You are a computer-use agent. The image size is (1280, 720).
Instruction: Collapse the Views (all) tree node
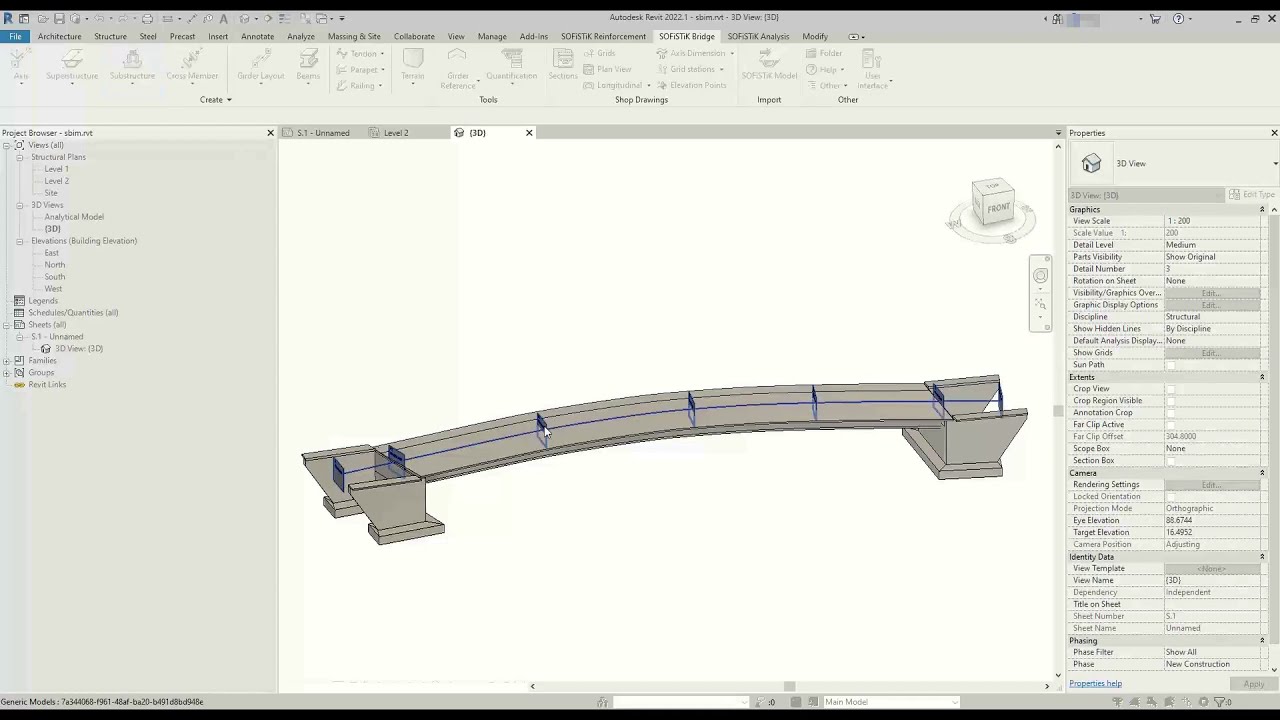click(x=7, y=145)
